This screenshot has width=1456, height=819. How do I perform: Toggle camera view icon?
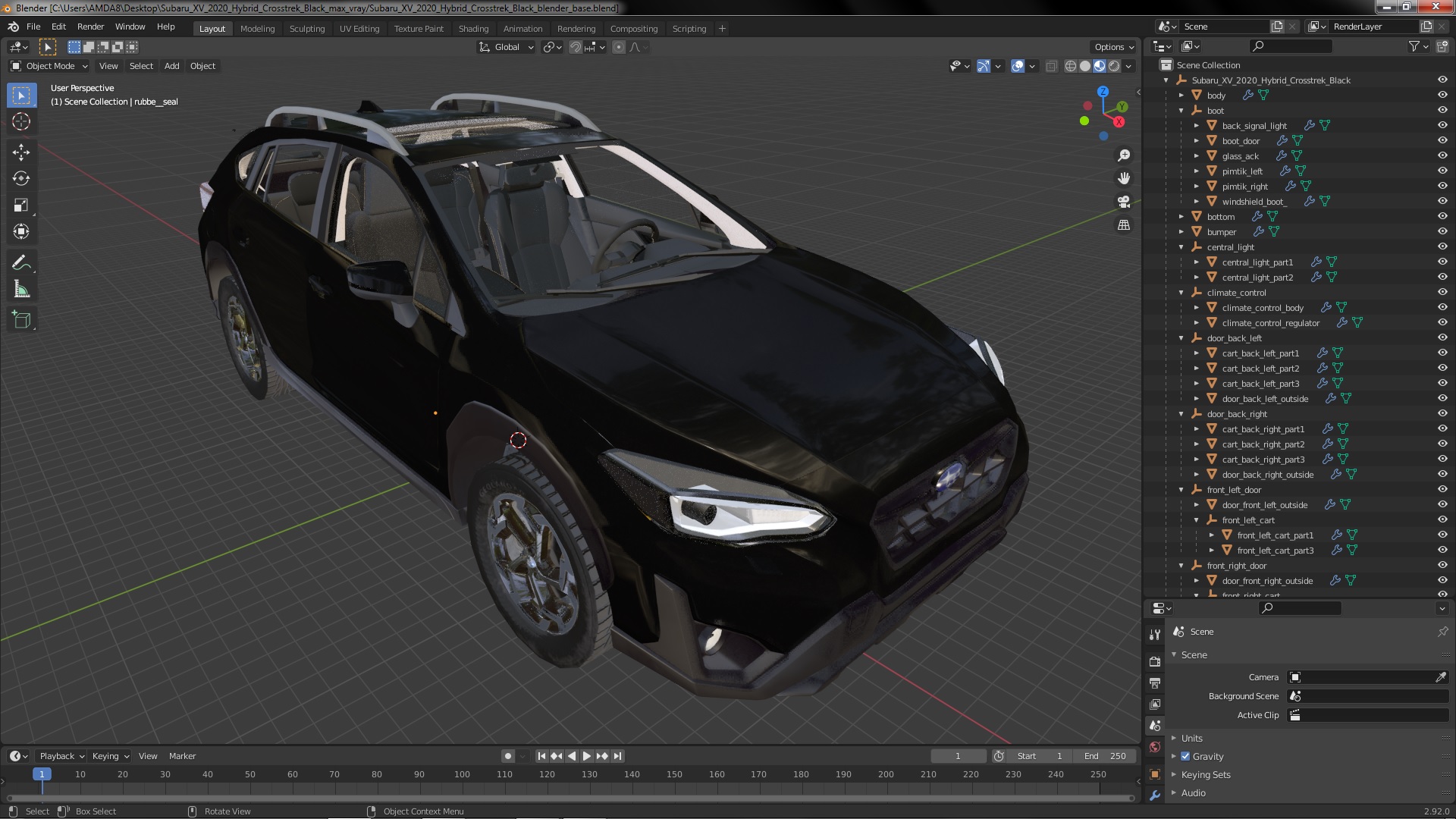1124,202
